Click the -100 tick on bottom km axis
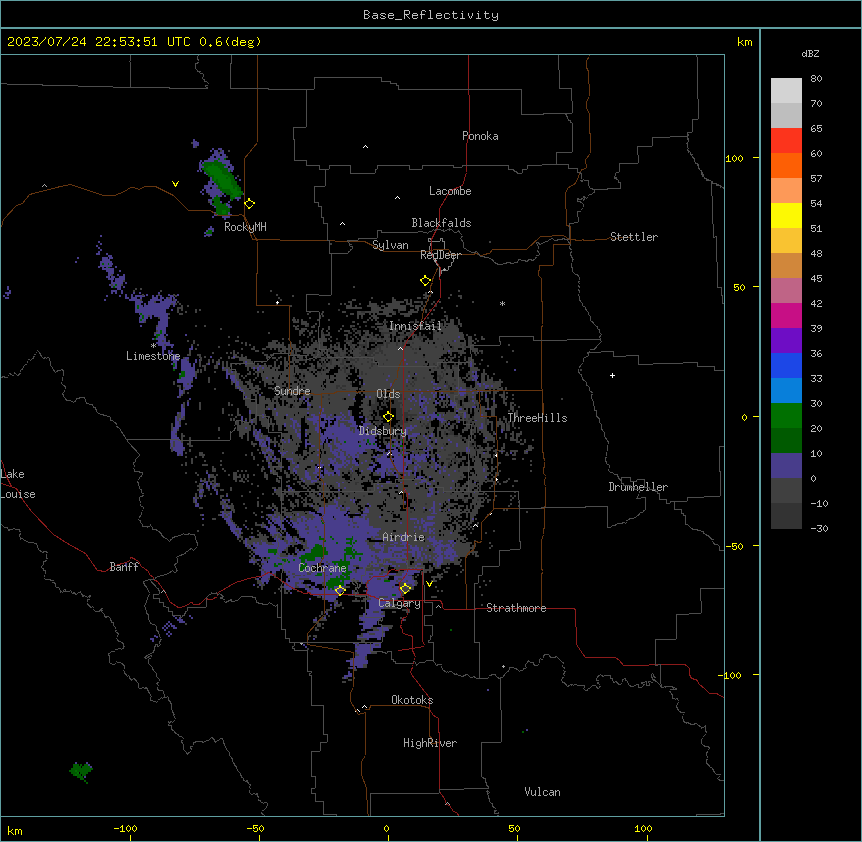The width and height of the screenshot is (862, 842). (125, 828)
